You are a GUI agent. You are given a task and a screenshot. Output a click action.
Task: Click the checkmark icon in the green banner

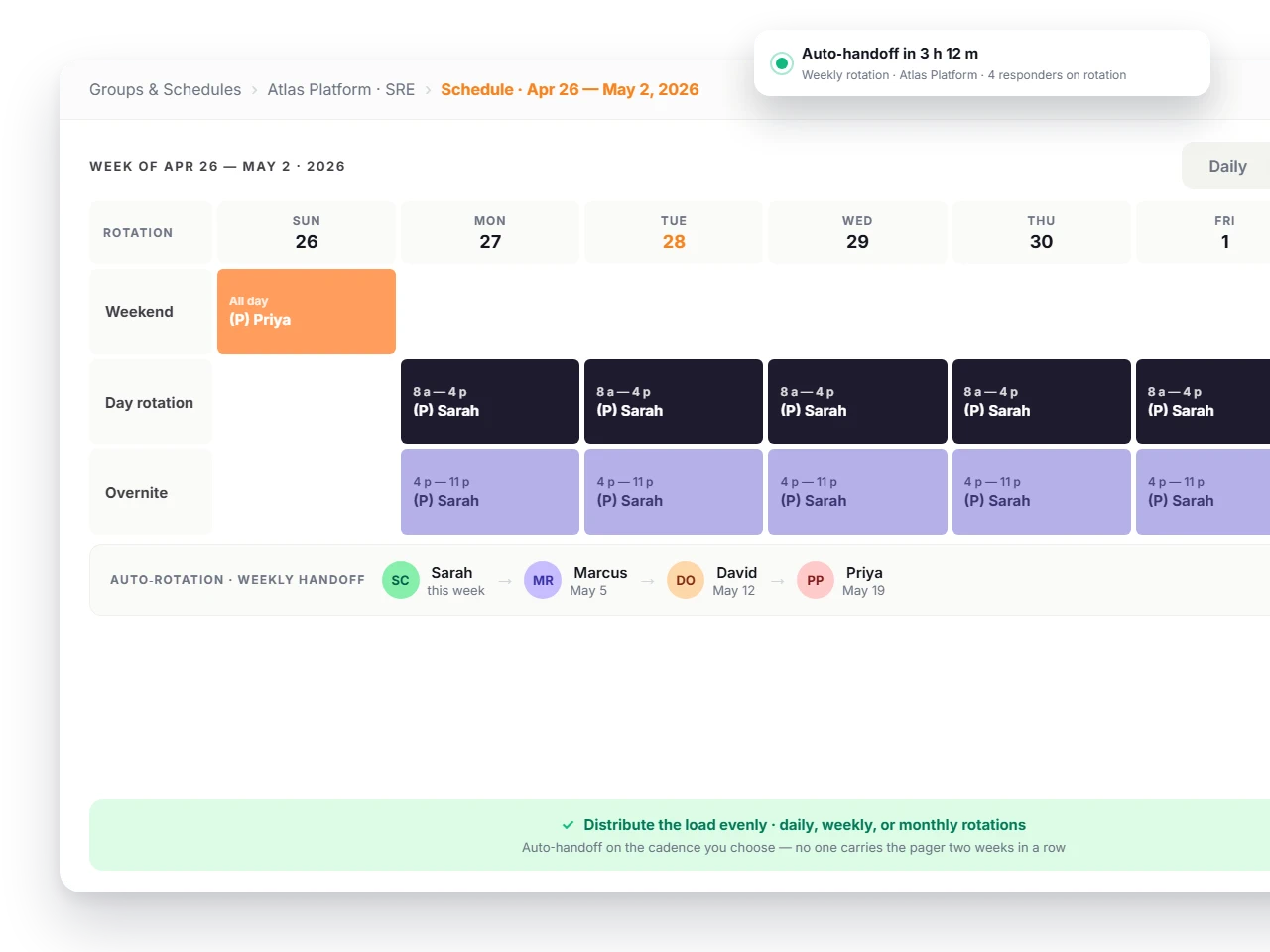[x=569, y=825]
